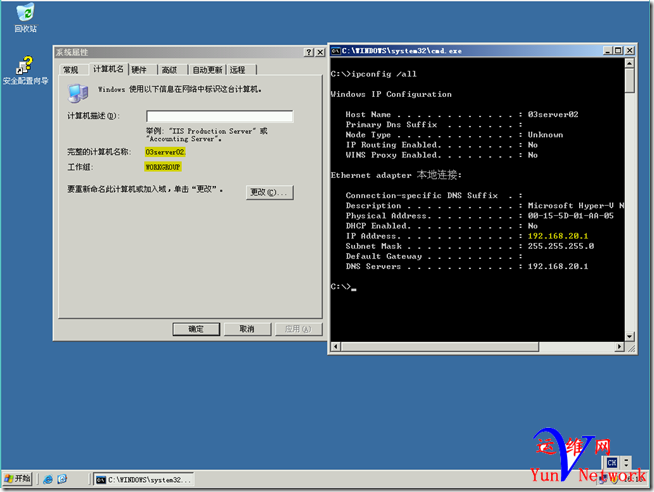Click the 更改 button to rename computer
Screen dimensions: 654x492
269,192
